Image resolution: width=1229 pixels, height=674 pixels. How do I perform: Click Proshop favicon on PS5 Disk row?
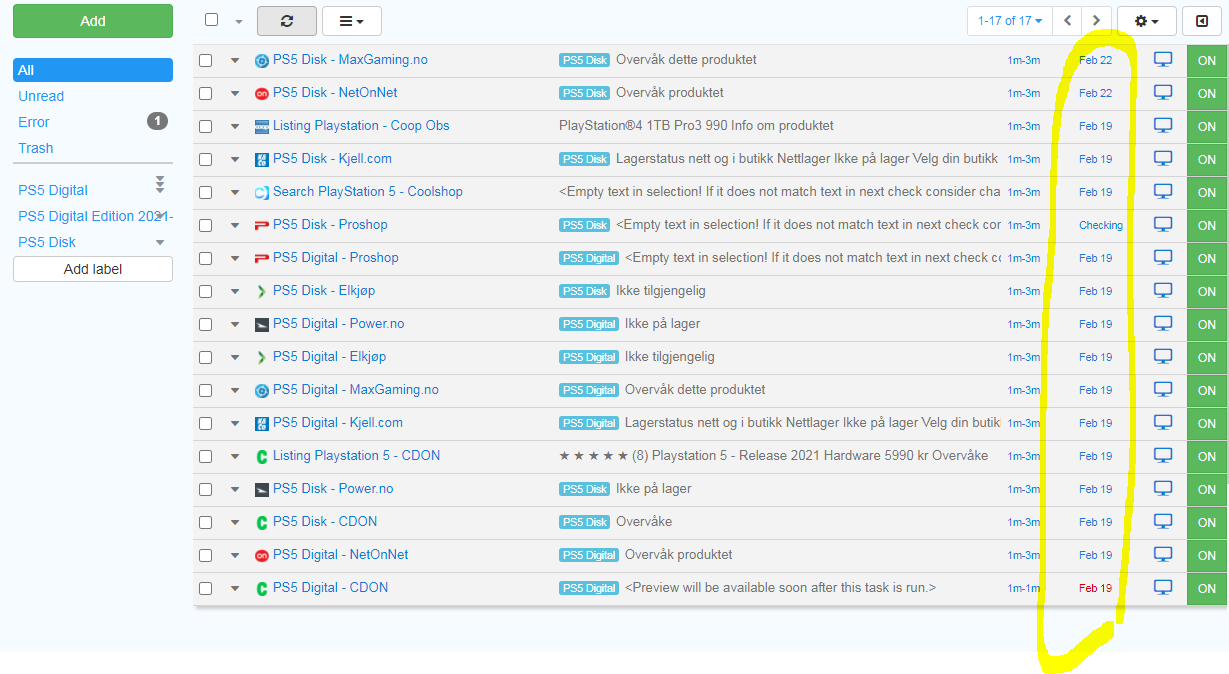pyautogui.click(x=262, y=225)
